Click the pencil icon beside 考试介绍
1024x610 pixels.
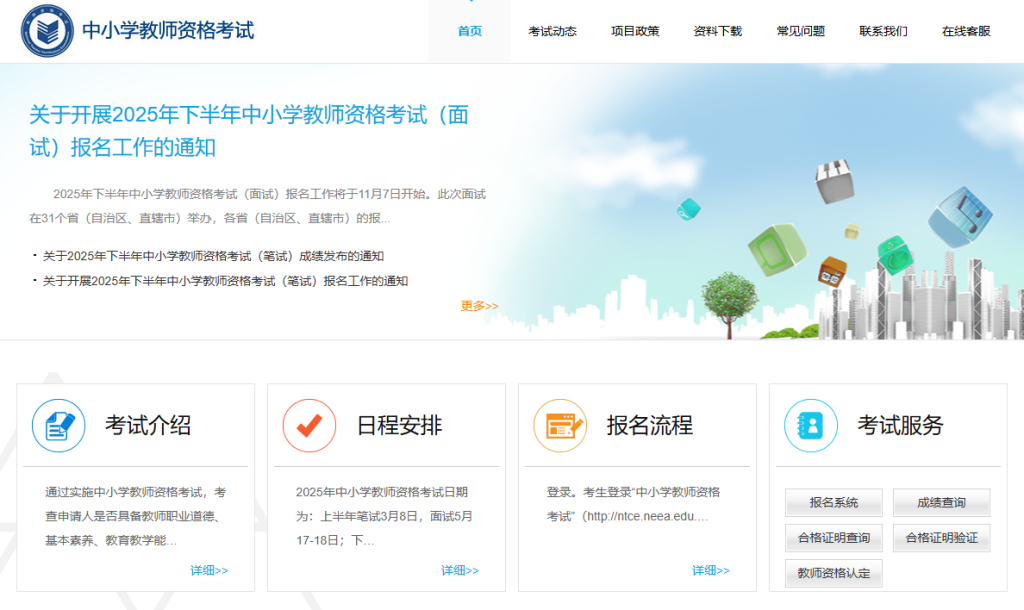58,425
